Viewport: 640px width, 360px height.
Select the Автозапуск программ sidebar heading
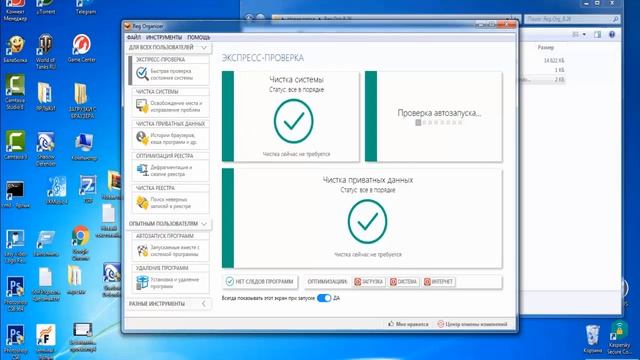point(164,236)
